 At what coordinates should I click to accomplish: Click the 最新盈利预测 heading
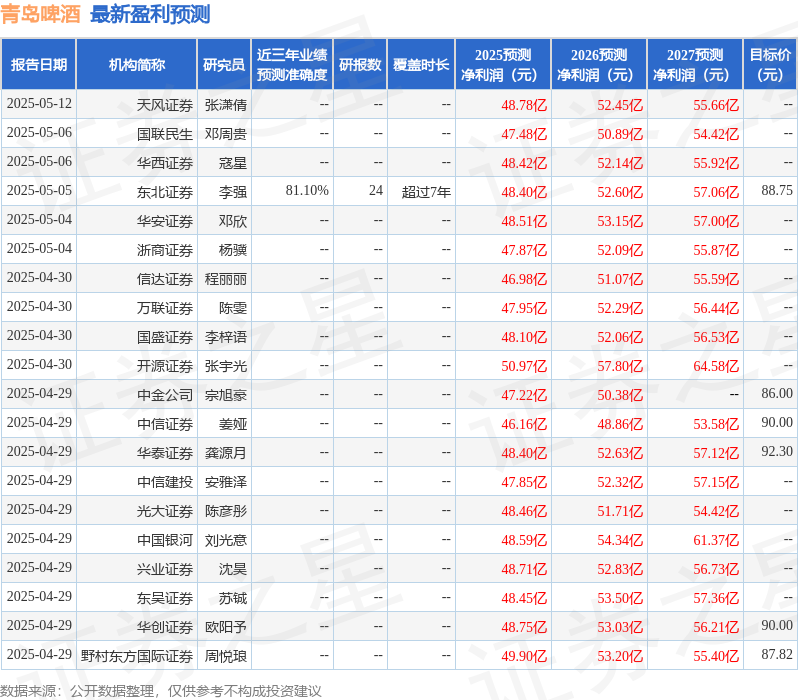150,14
